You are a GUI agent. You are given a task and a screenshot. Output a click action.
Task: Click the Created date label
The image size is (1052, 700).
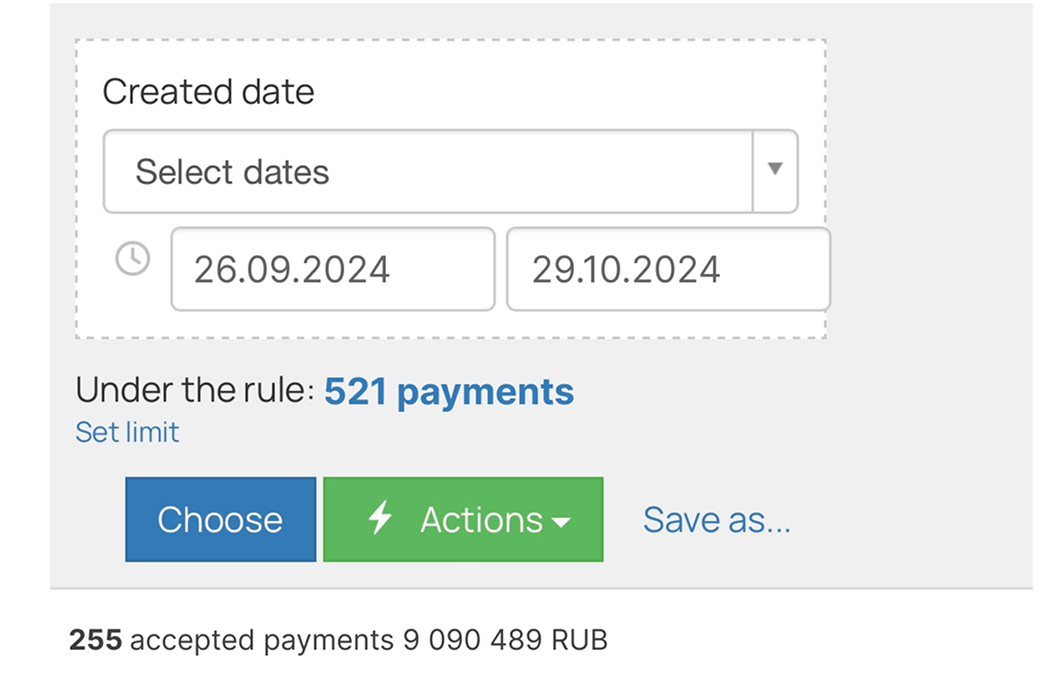point(208,92)
